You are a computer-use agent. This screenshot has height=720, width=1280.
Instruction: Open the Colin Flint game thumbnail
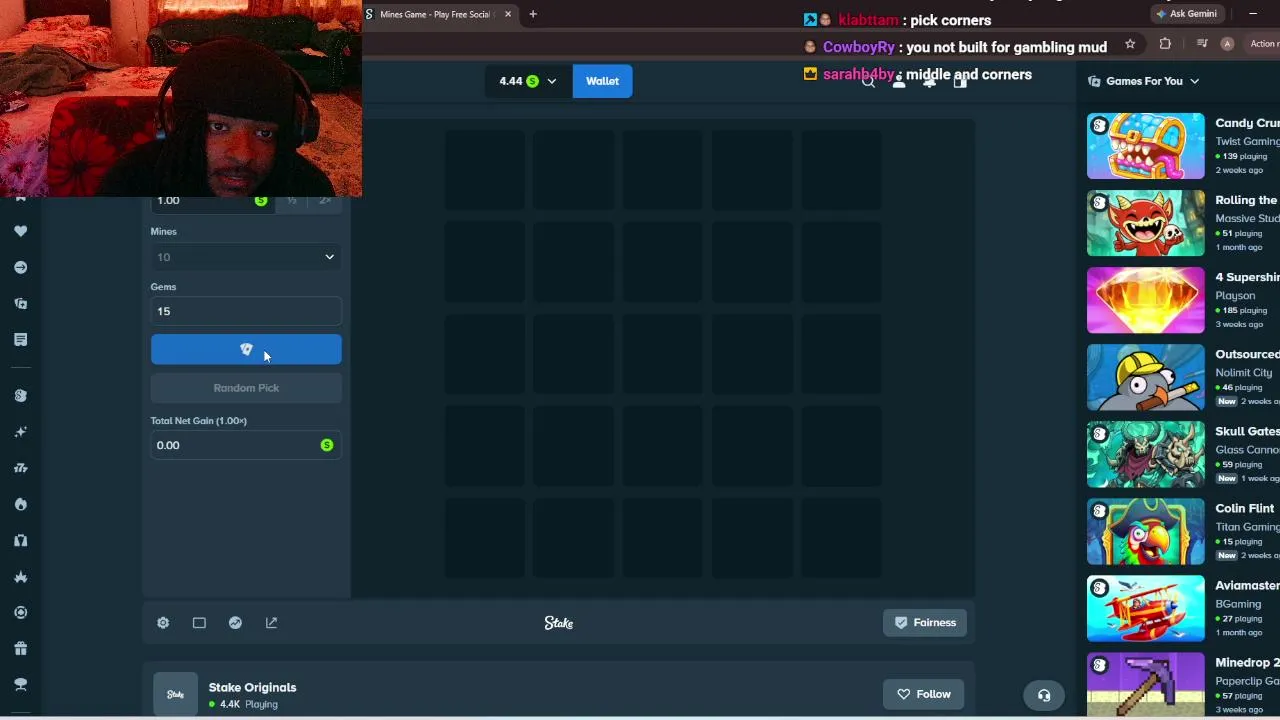(x=1146, y=531)
